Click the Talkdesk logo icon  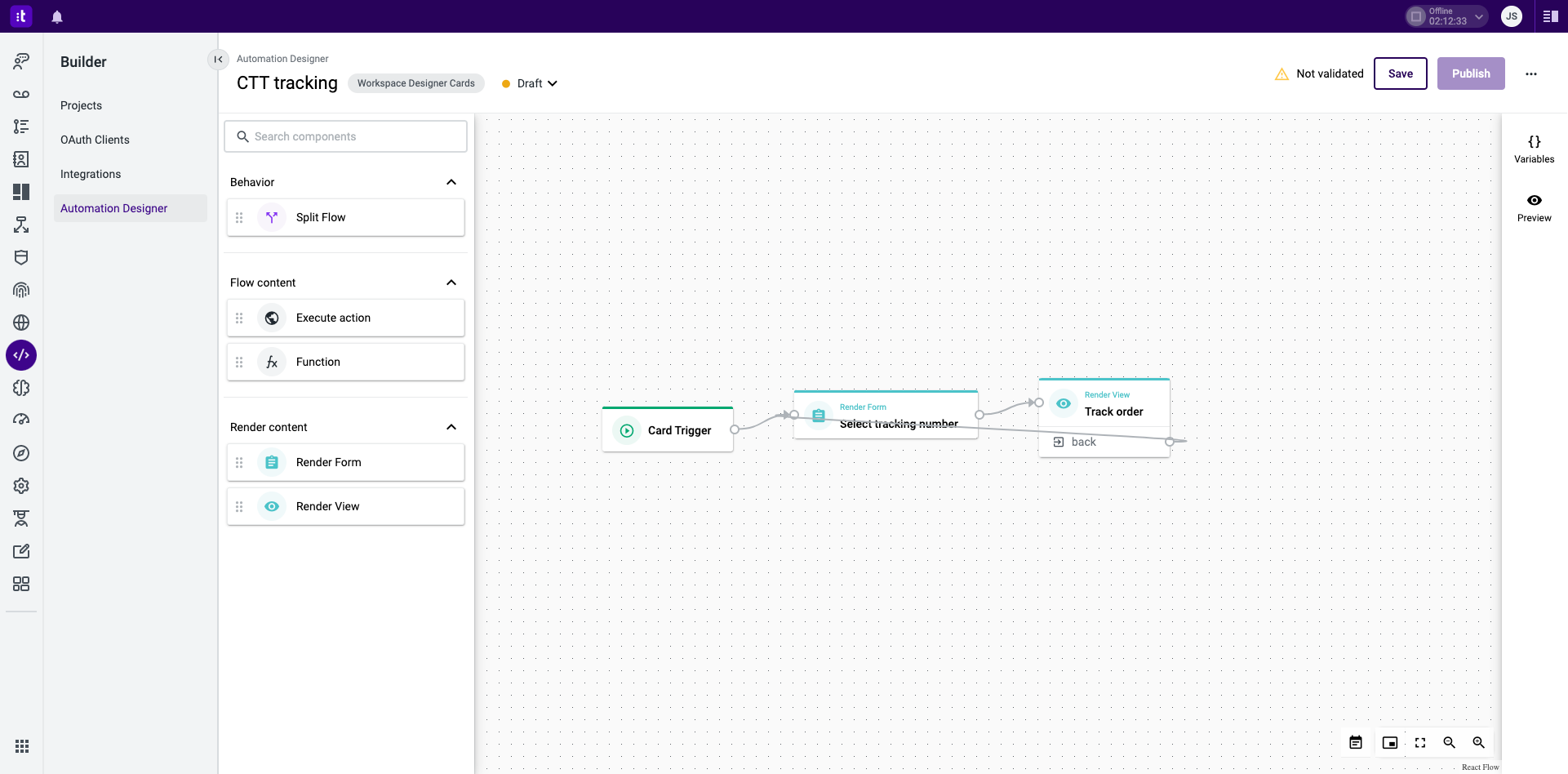click(21, 16)
